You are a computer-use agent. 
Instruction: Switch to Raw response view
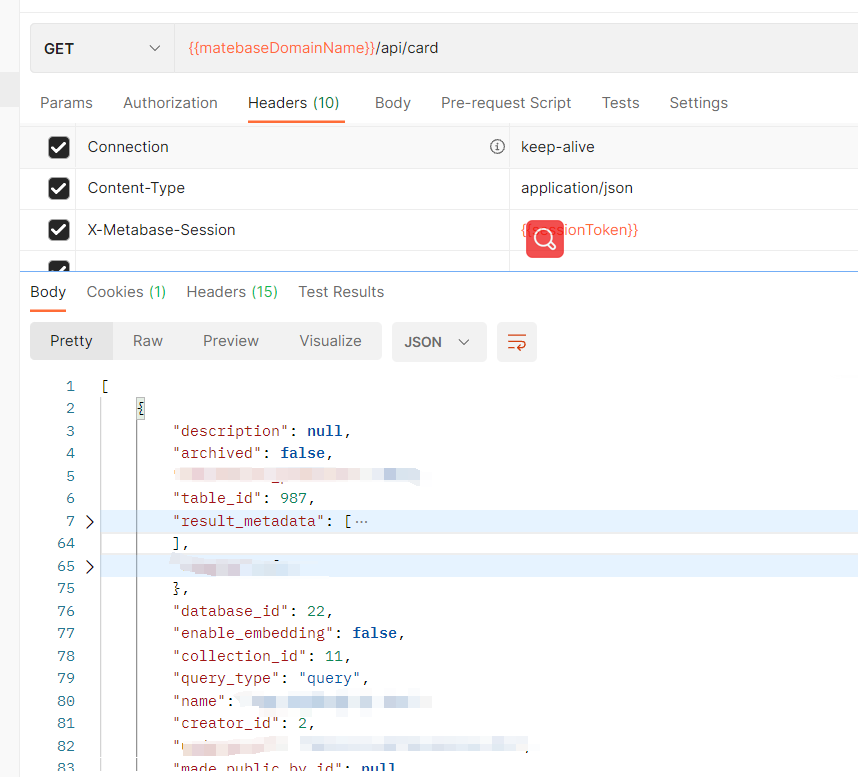tap(148, 341)
